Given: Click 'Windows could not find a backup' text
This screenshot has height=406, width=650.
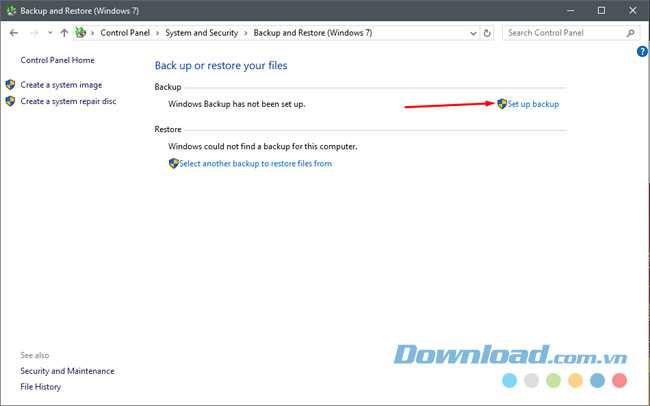Looking at the screenshot, I should click(263, 146).
